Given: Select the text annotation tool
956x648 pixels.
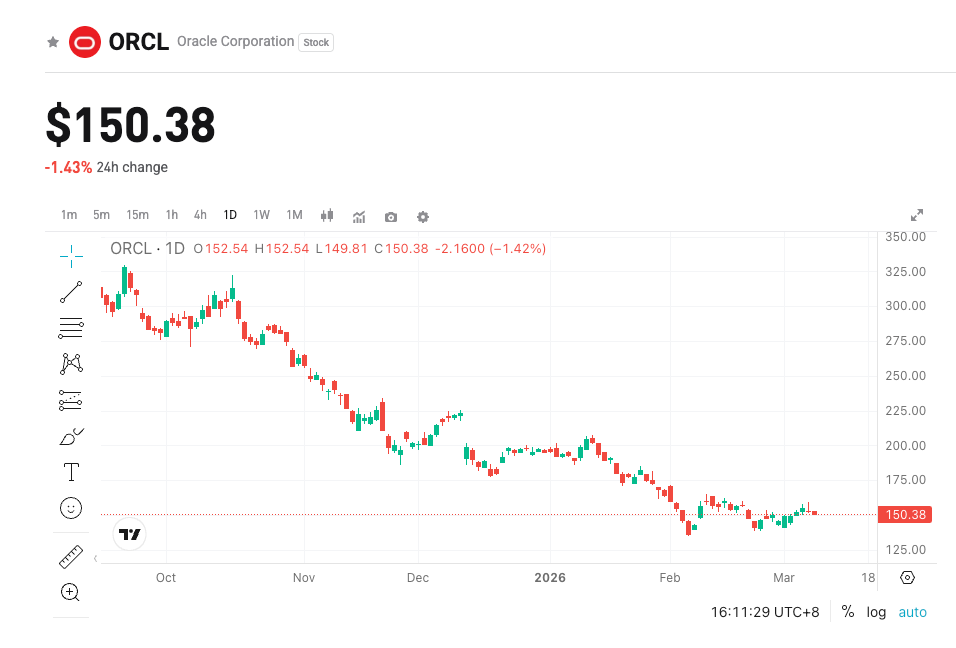Looking at the screenshot, I should coord(70,471).
